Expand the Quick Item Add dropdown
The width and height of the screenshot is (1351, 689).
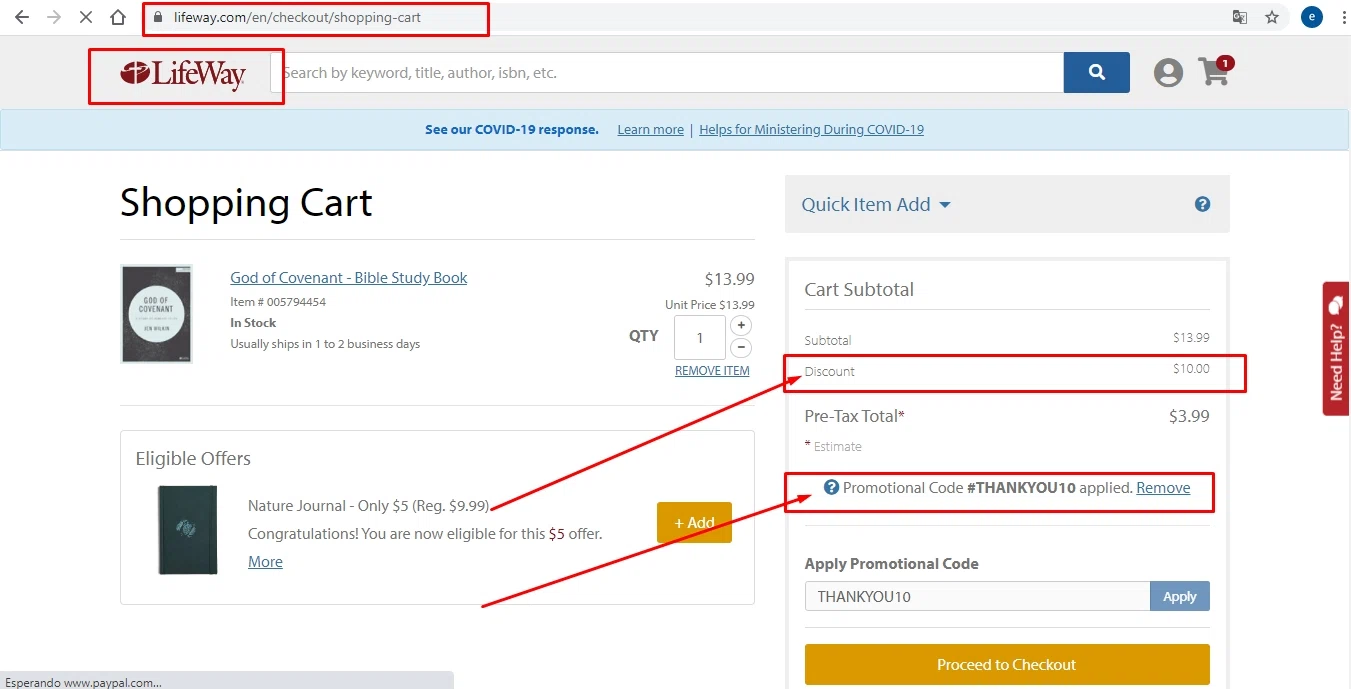876,204
